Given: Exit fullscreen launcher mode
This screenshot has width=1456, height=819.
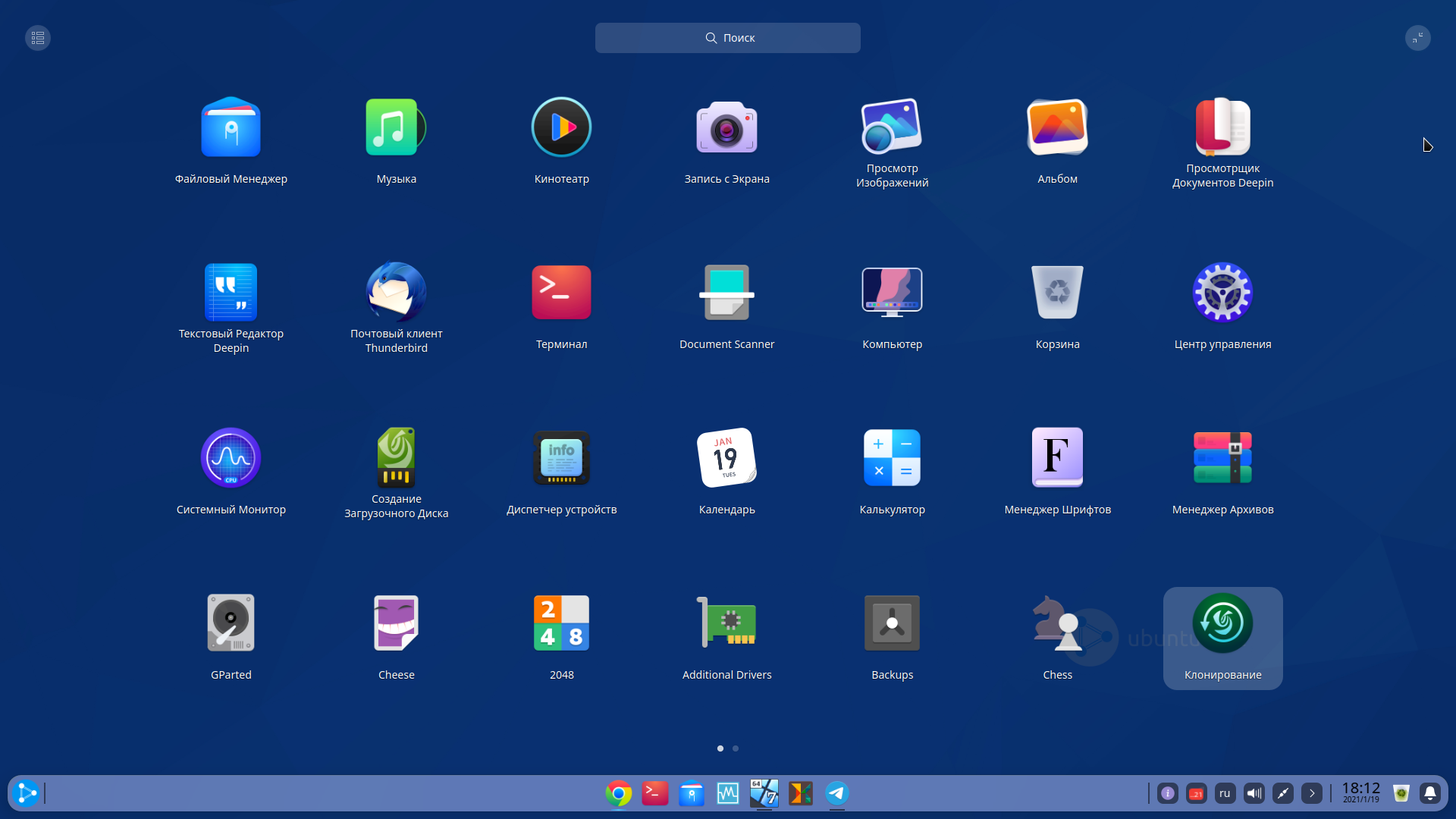Looking at the screenshot, I should click(x=1417, y=38).
